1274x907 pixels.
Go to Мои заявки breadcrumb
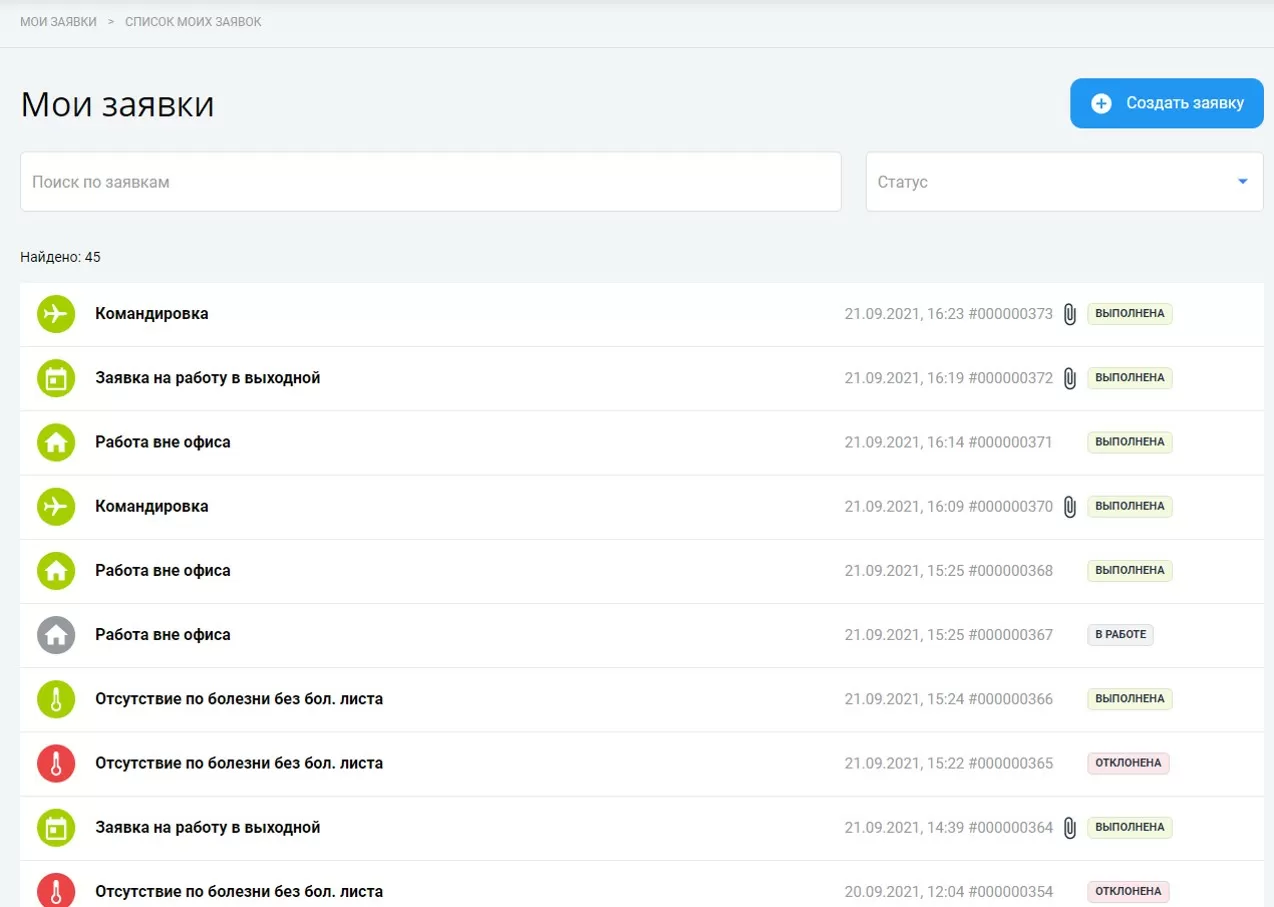click(58, 22)
